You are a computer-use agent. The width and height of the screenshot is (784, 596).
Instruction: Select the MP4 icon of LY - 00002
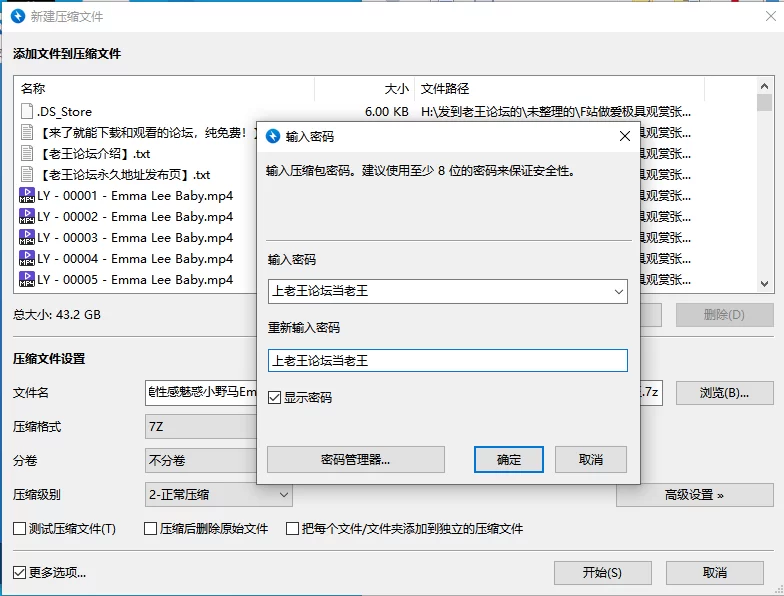(x=27, y=216)
